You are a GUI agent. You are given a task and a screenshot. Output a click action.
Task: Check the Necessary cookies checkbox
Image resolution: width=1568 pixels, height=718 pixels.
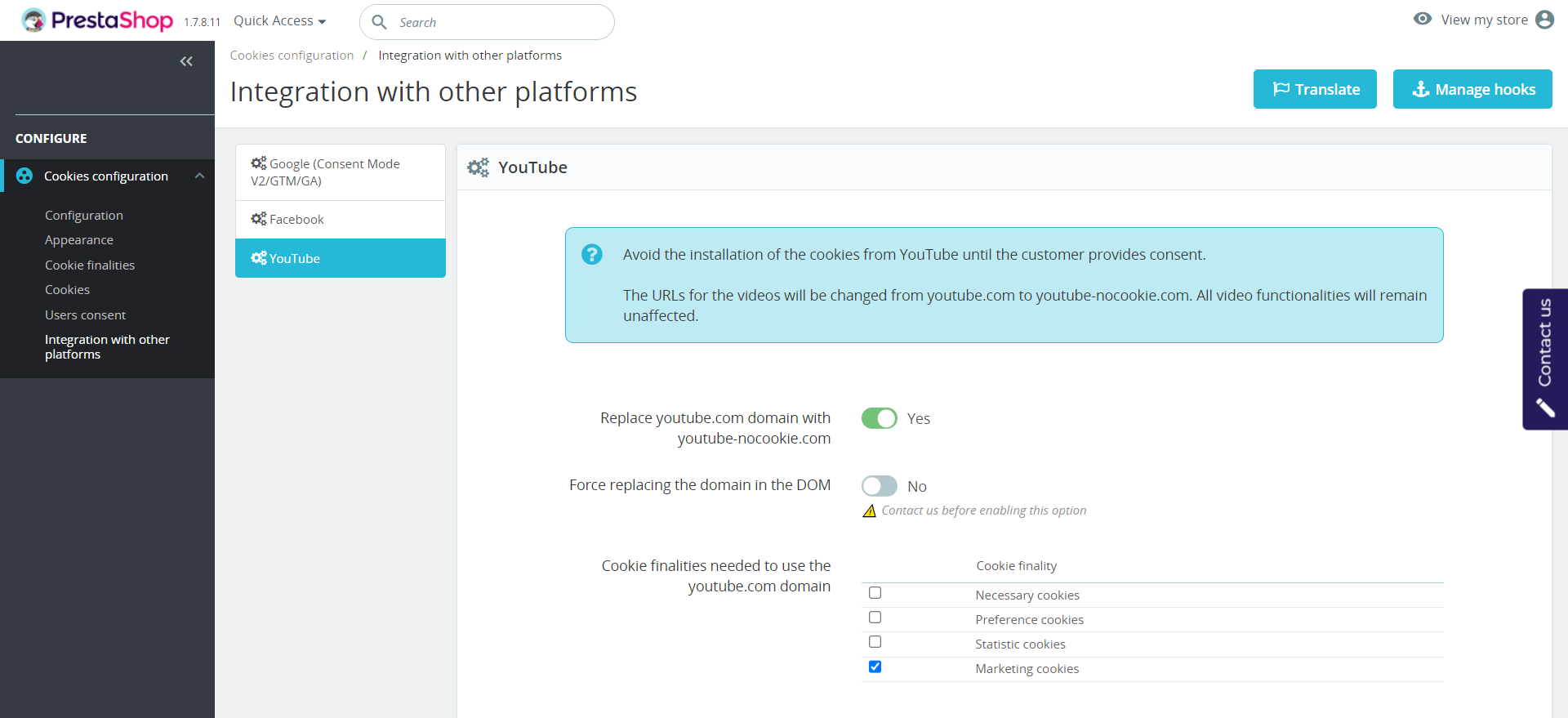[875, 593]
